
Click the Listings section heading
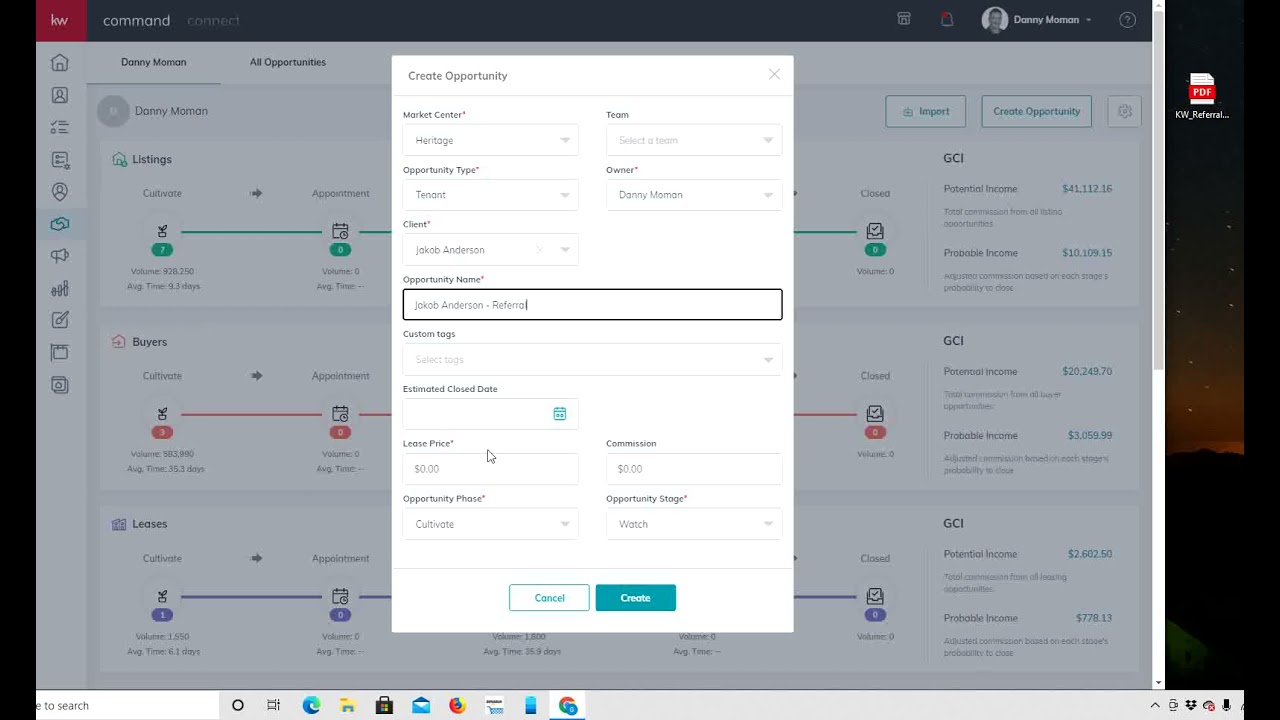[x=152, y=159]
